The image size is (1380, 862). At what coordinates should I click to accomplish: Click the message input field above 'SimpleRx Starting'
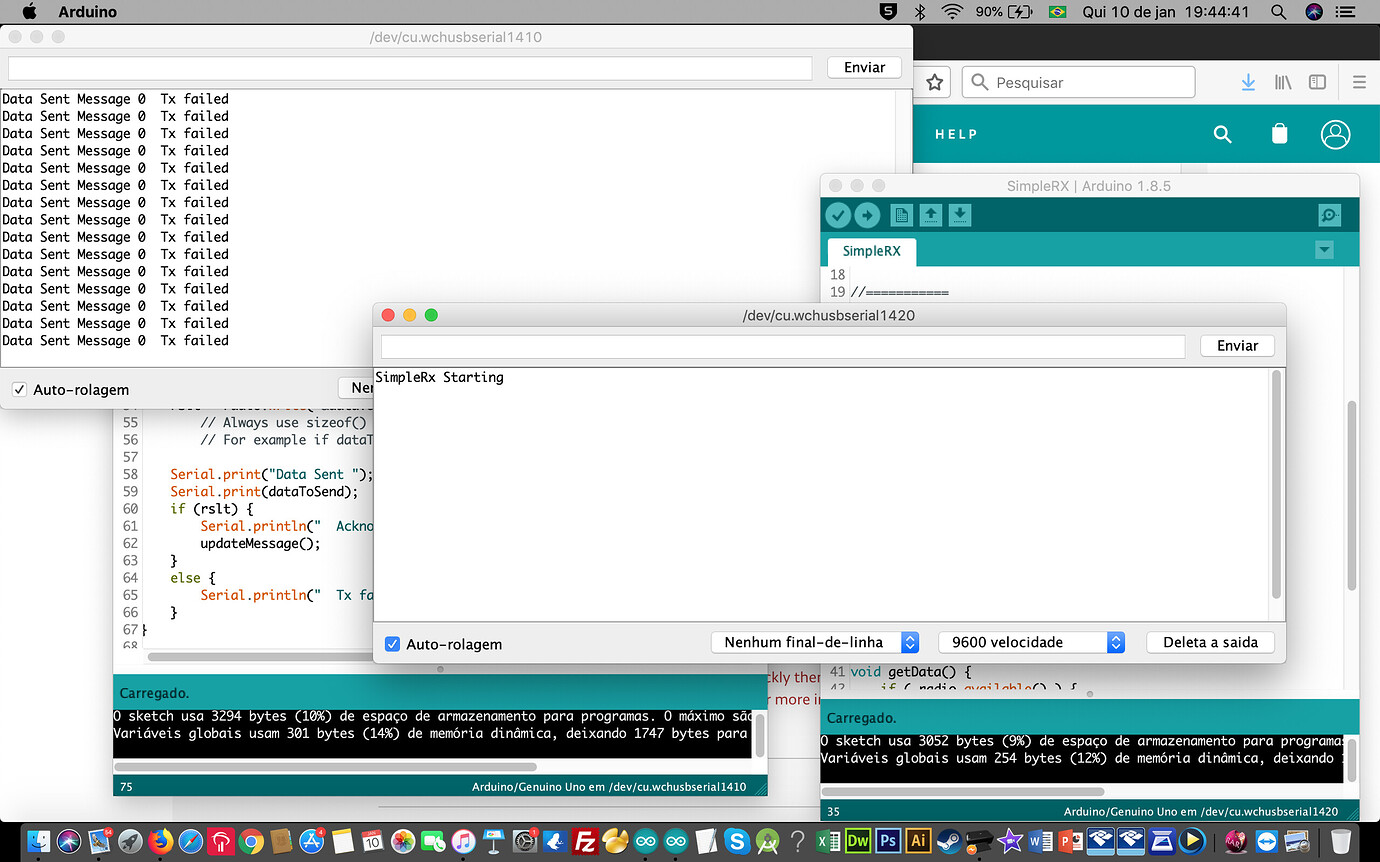pos(780,345)
